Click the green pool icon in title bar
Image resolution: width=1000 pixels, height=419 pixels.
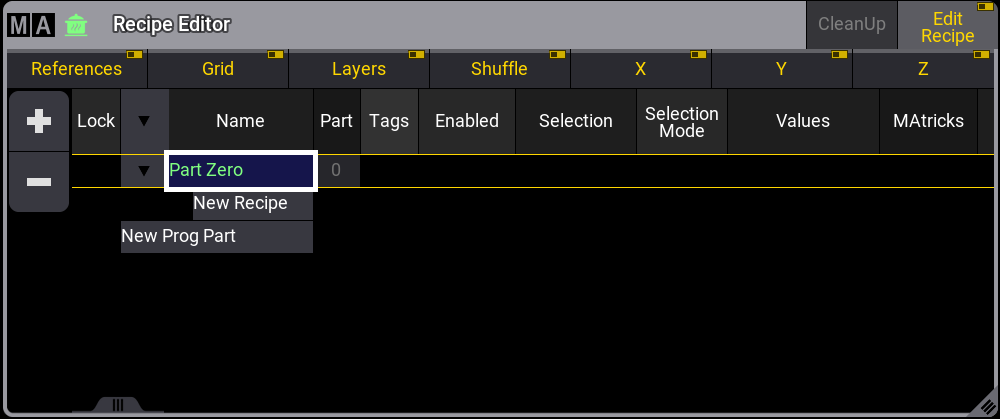pos(76,24)
